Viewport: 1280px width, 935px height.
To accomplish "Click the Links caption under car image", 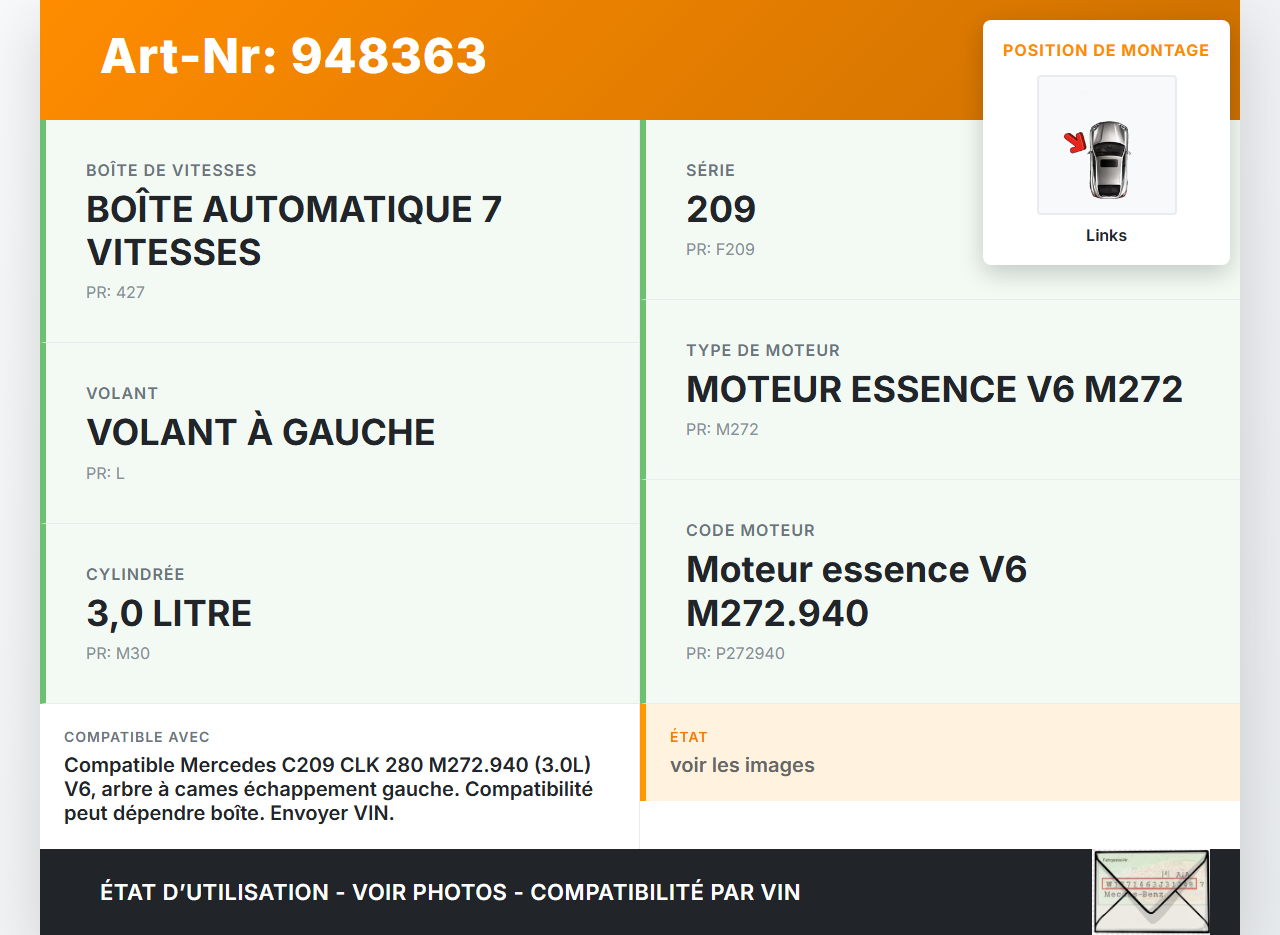I will pos(1106,236).
